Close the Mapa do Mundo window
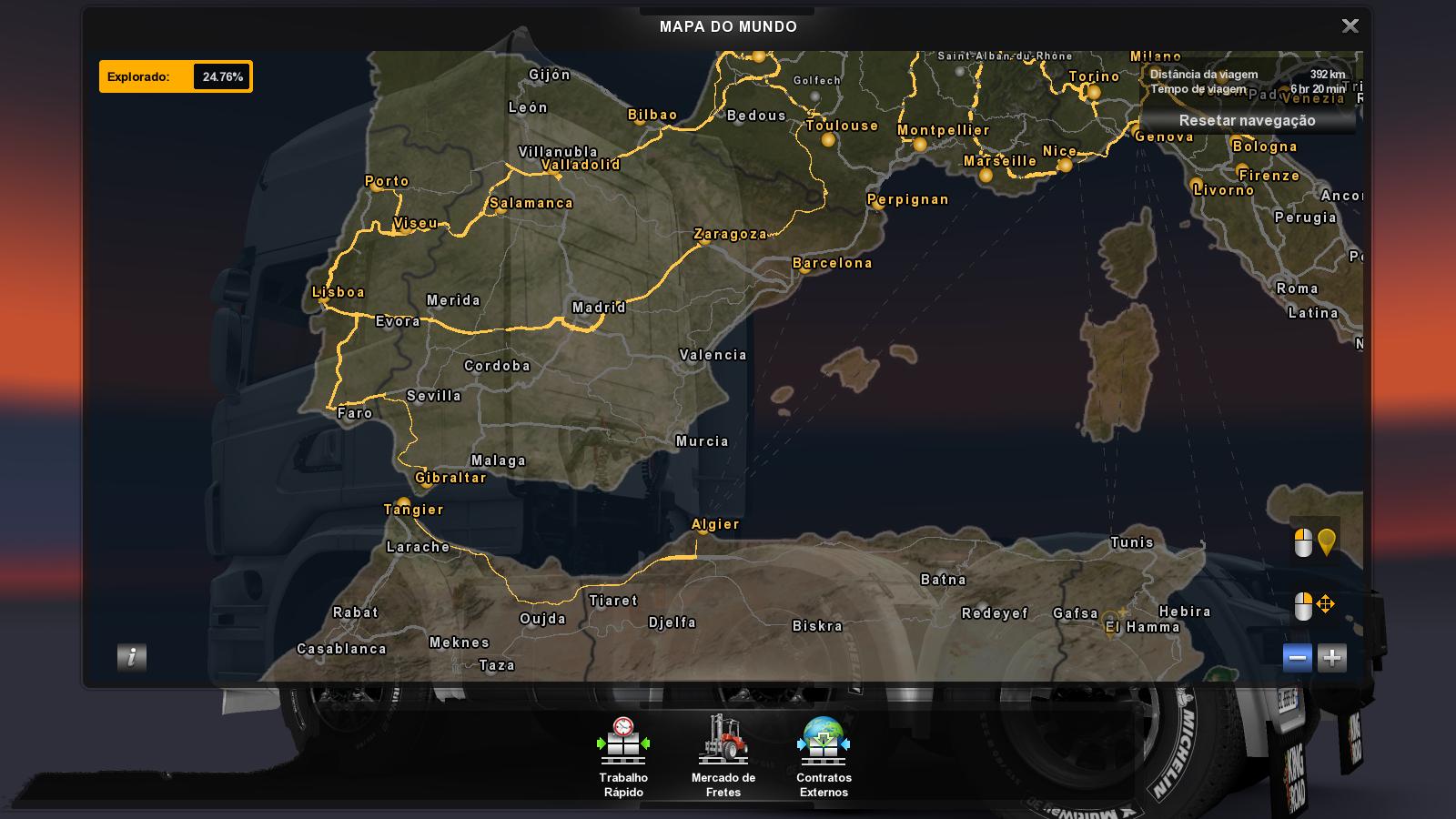 [x=1350, y=26]
